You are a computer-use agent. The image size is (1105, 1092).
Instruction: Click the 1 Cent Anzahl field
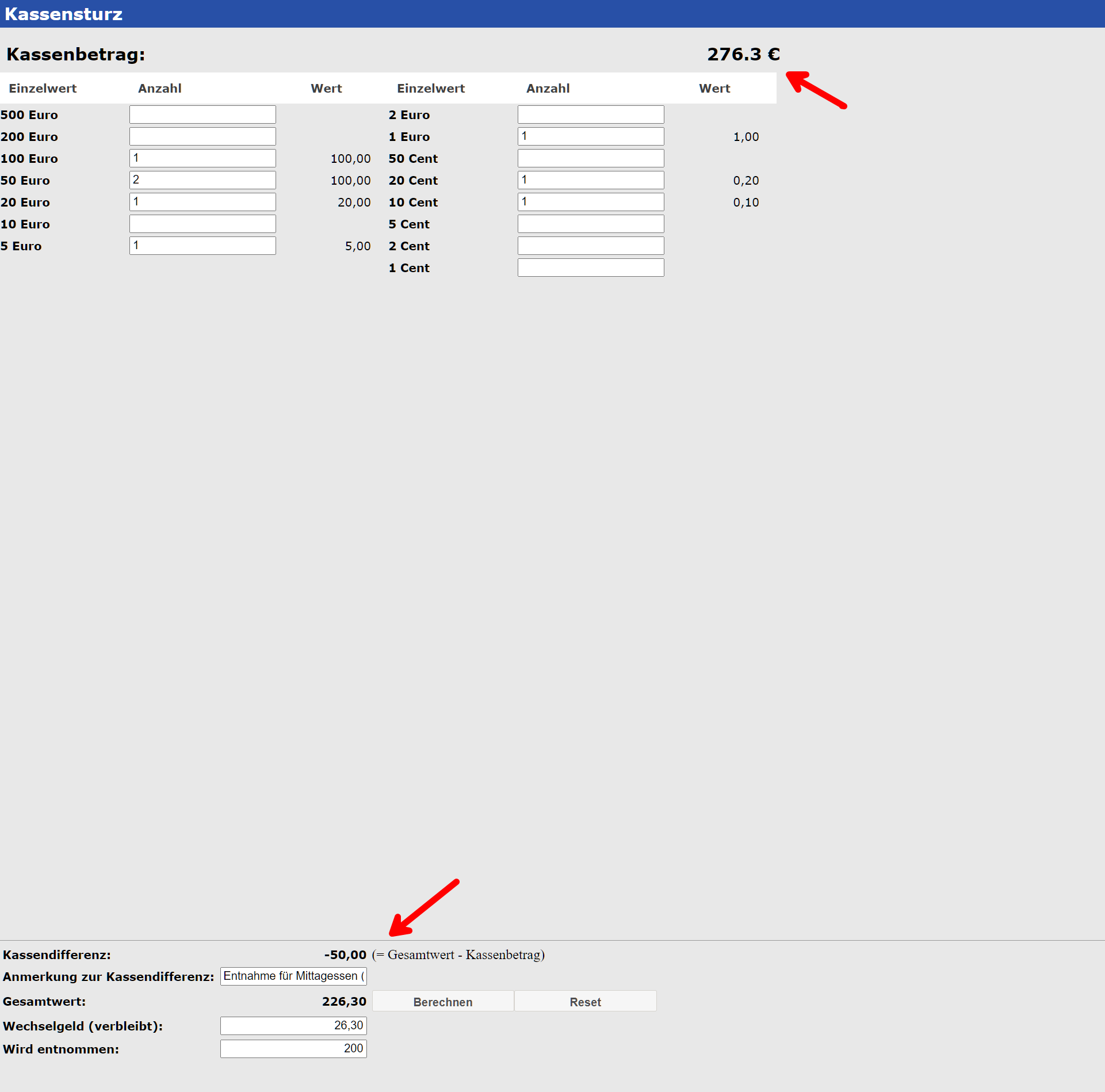[x=591, y=268]
